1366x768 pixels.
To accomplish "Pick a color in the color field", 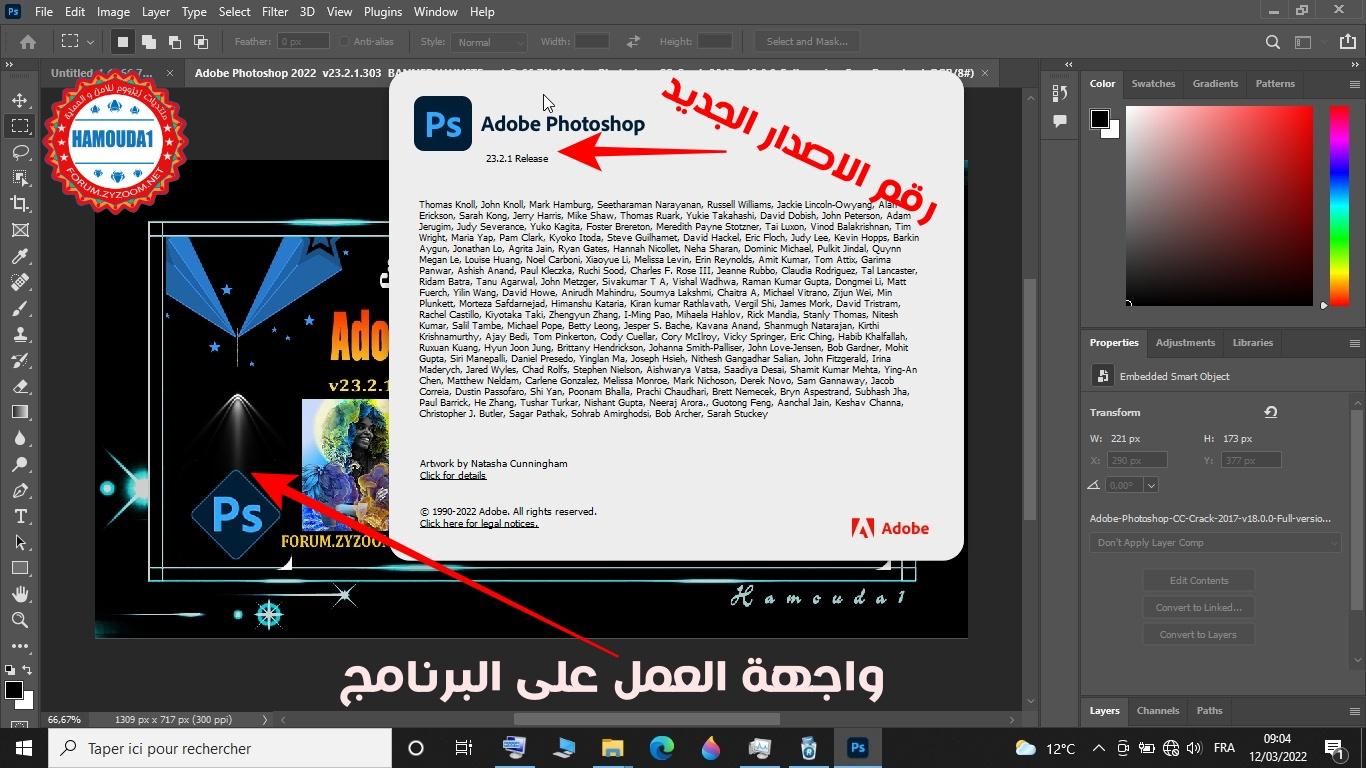I will click(x=1220, y=205).
